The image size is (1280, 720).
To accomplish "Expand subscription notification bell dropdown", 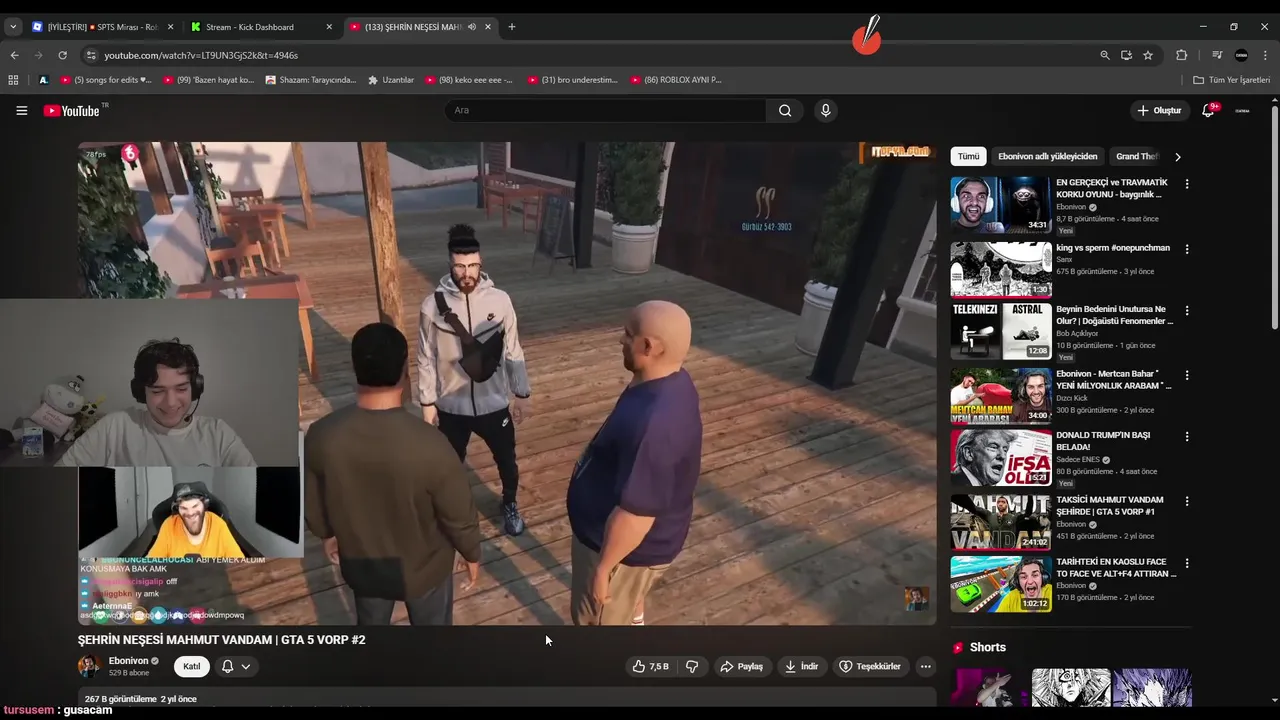I will (236, 666).
